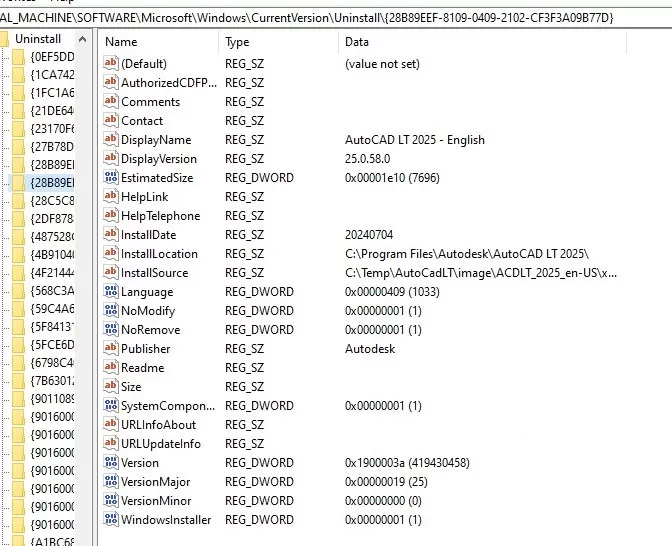Click the '0x00000000 (0)' data value

[x=383, y=500]
